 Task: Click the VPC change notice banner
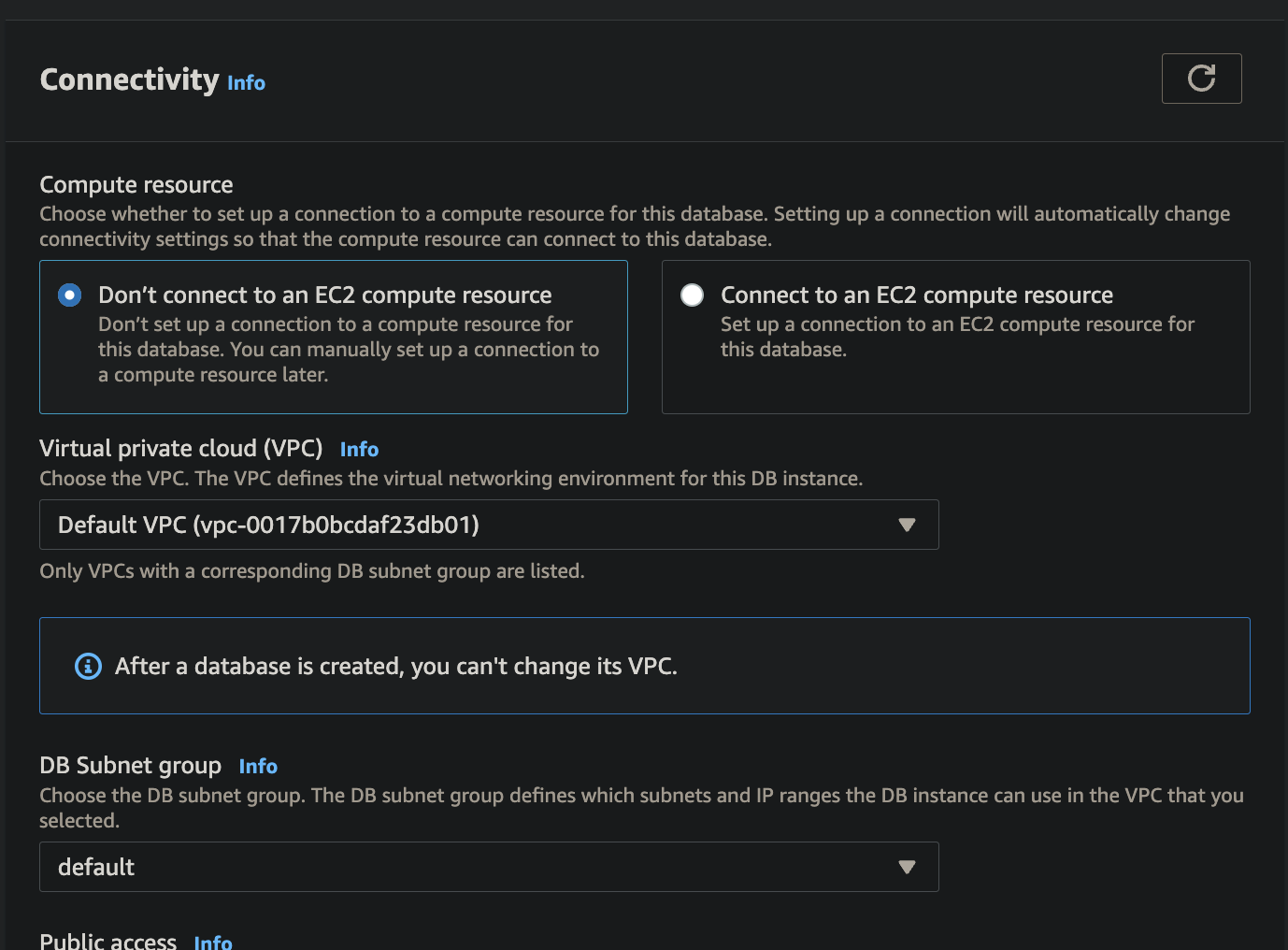tap(645, 666)
